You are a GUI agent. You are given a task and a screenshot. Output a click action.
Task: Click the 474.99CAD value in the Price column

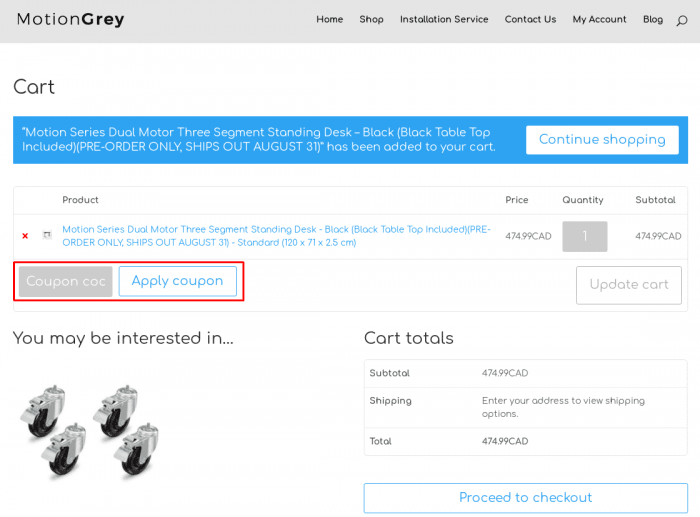tap(528, 236)
